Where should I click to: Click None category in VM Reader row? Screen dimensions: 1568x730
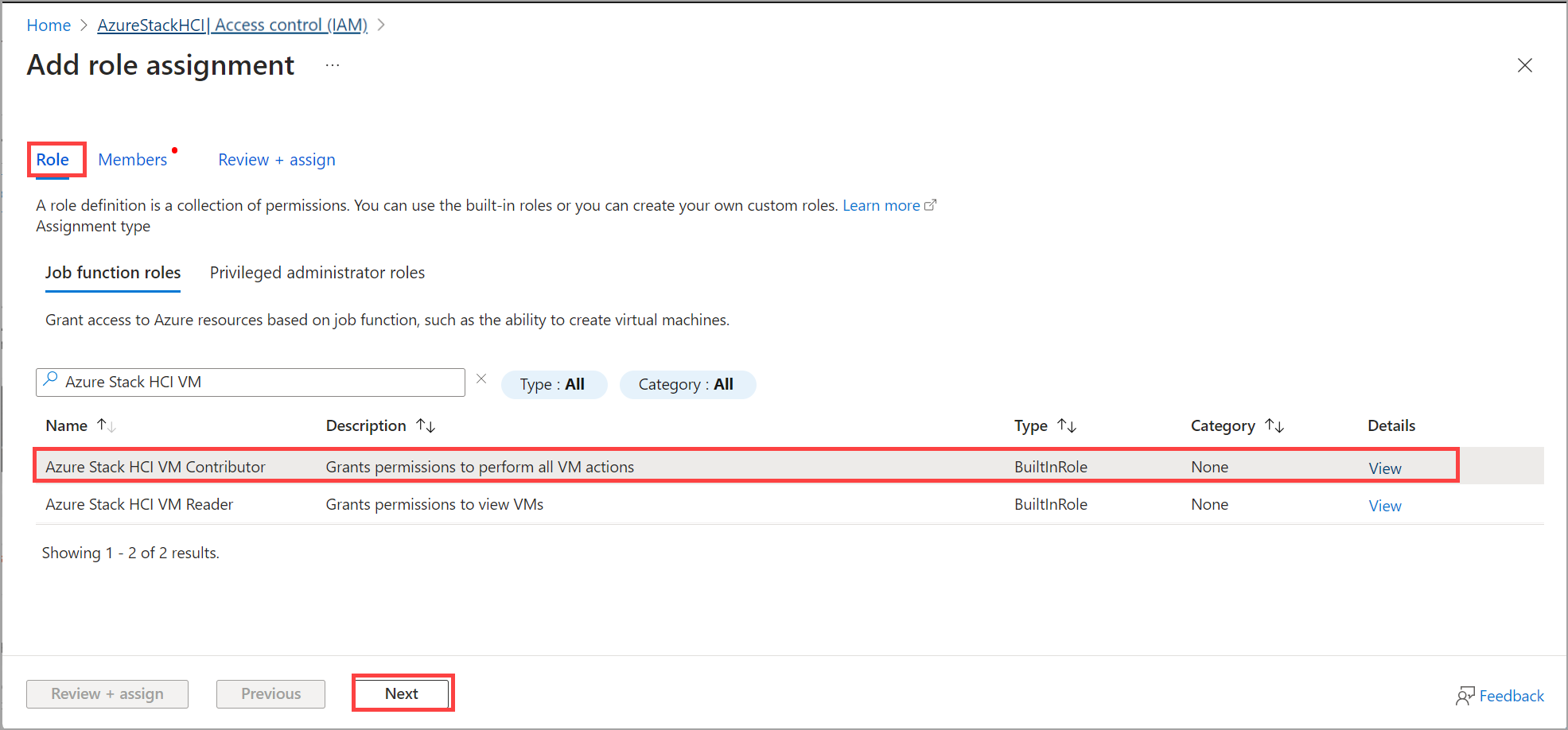[x=1210, y=504]
